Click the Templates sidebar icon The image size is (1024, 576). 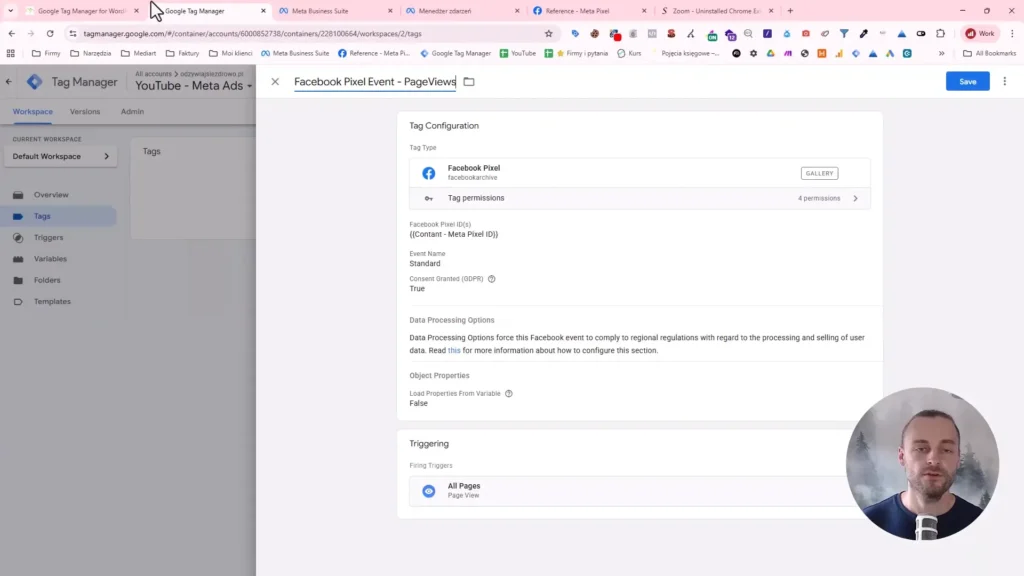point(18,302)
